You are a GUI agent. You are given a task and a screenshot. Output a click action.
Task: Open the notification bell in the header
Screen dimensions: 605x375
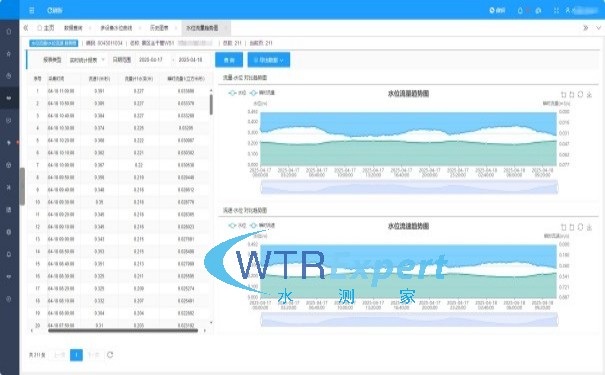[520, 10]
